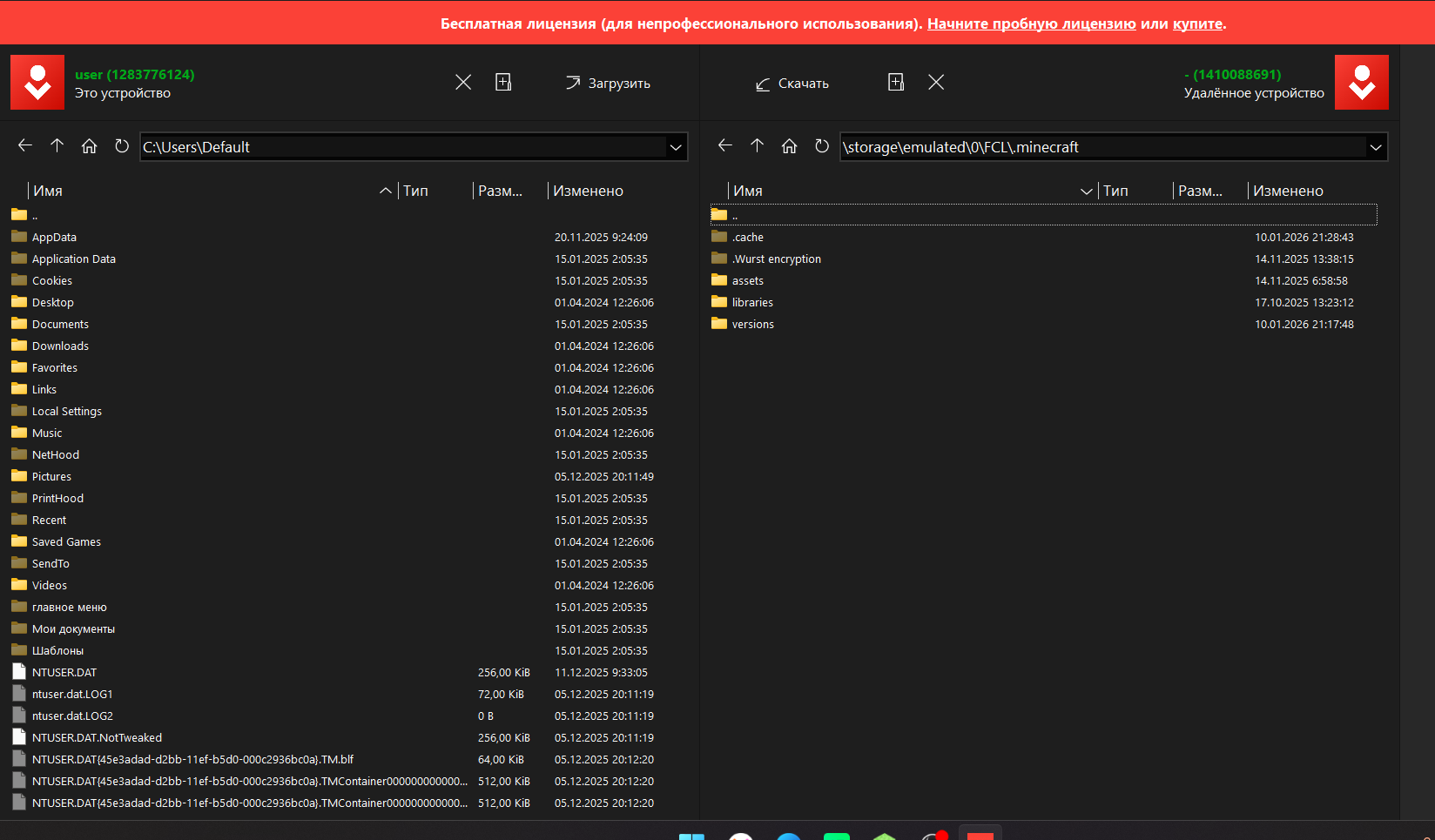Image resolution: width=1435 pixels, height=840 pixels.
Task: Select the versions folder on remote device
Action: [x=752, y=324]
